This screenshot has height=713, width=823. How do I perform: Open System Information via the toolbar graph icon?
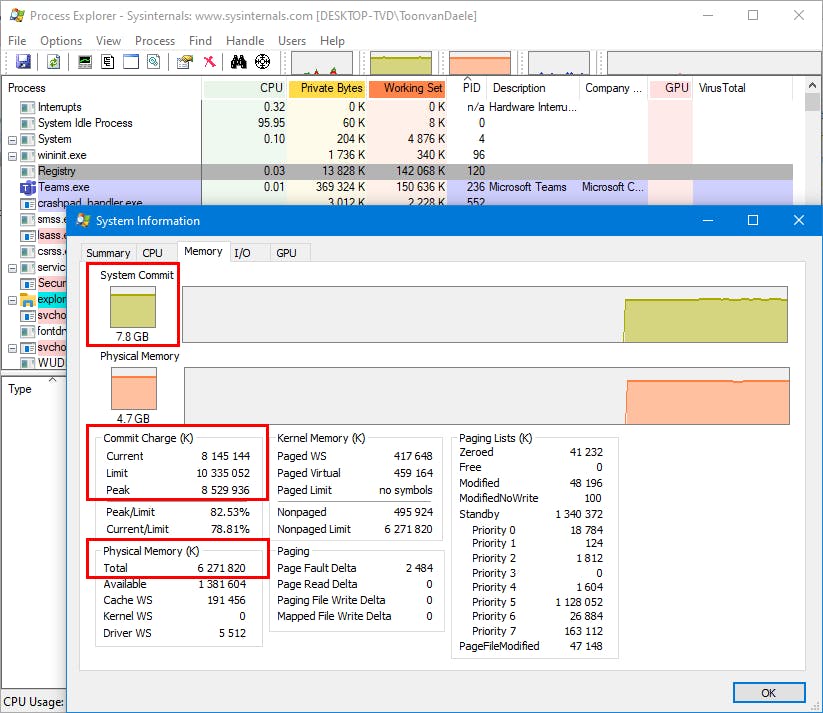(x=85, y=62)
